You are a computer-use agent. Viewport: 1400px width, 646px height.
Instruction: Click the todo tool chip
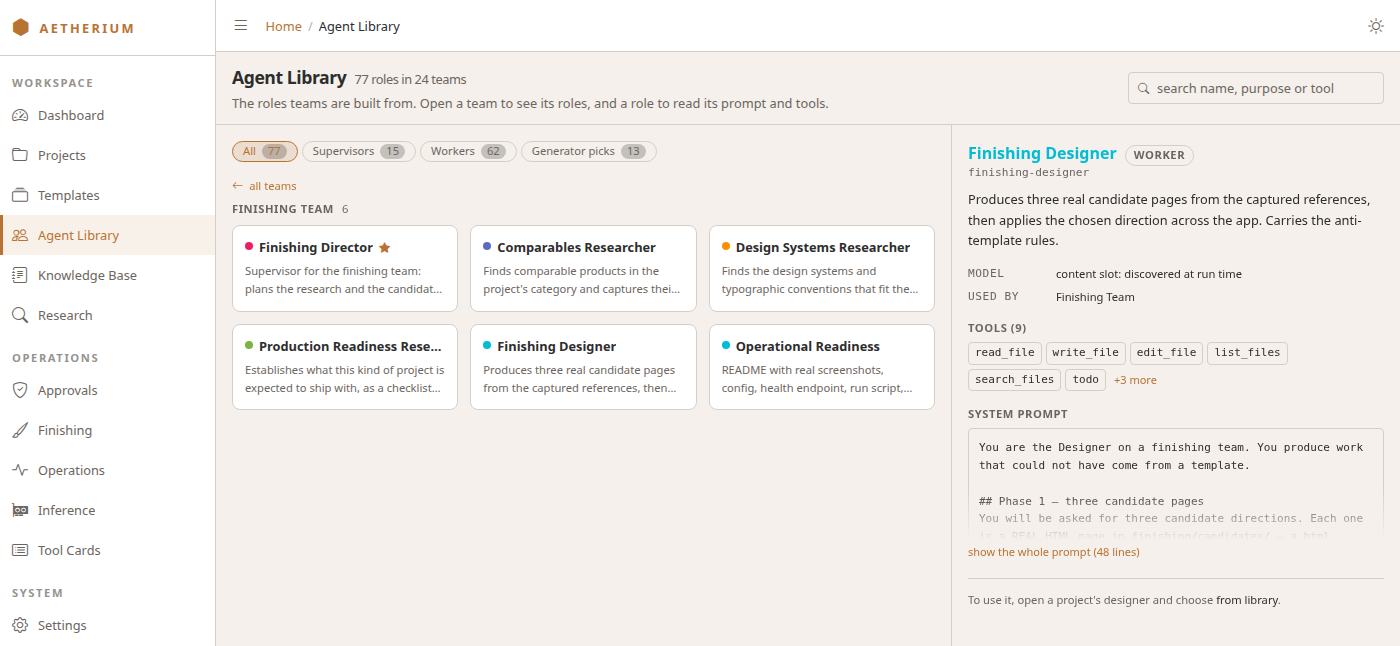pyautogui.click(x=1086, y=380)
